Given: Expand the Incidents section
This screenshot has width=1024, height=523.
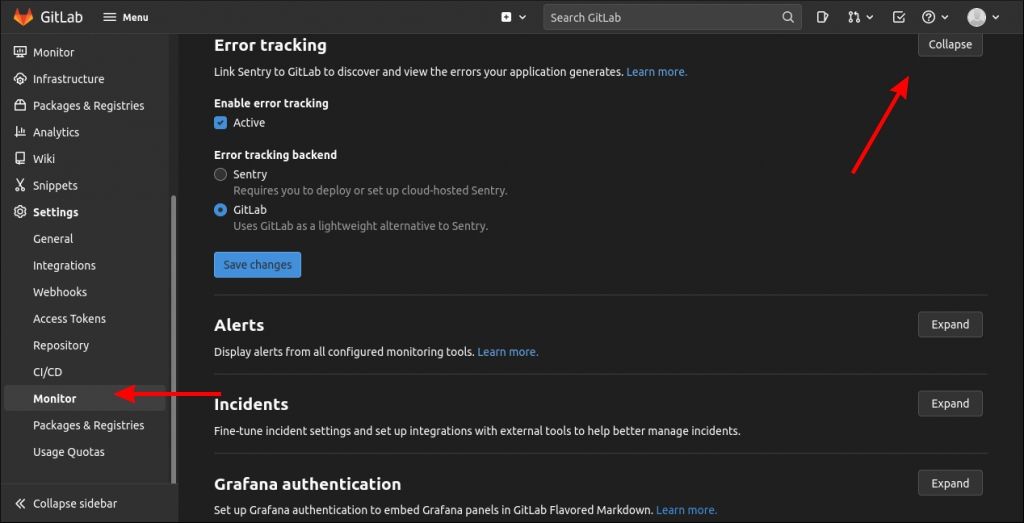Looking at the screenshot, I should (950, 404).
